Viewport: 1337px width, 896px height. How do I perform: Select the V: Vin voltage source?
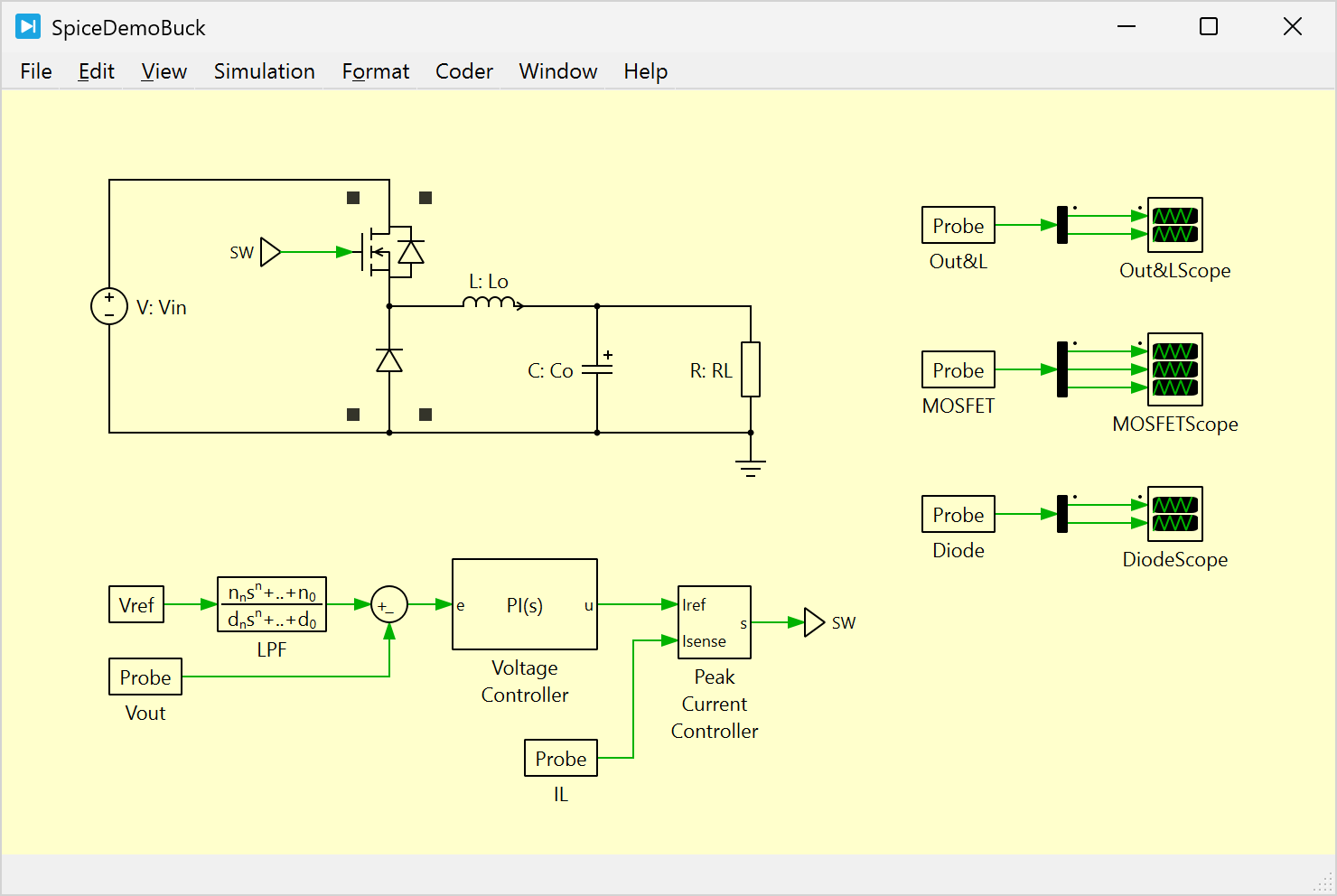click(x=109, y=306)
